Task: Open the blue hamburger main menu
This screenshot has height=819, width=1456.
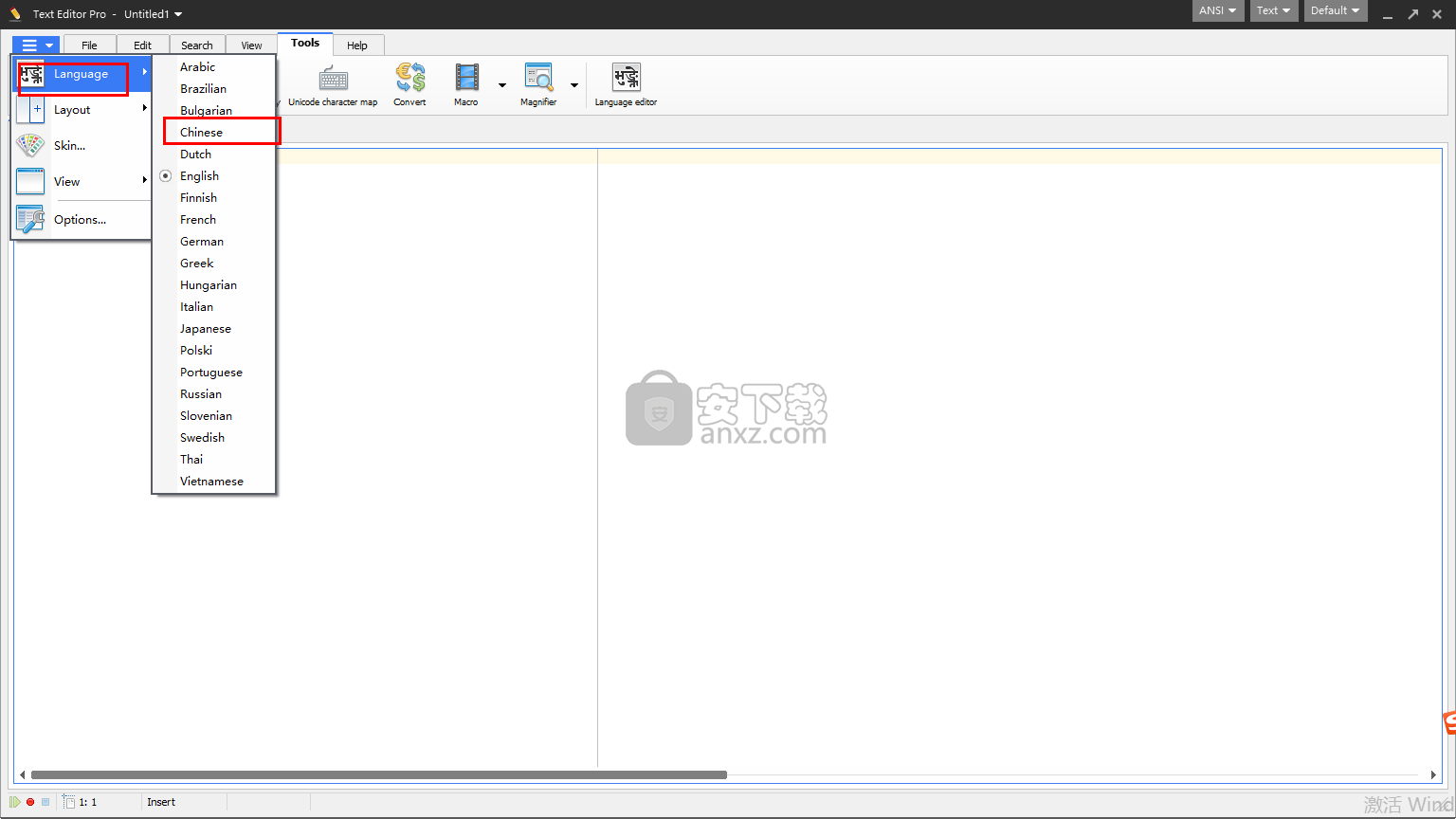Action: point(37,45)
